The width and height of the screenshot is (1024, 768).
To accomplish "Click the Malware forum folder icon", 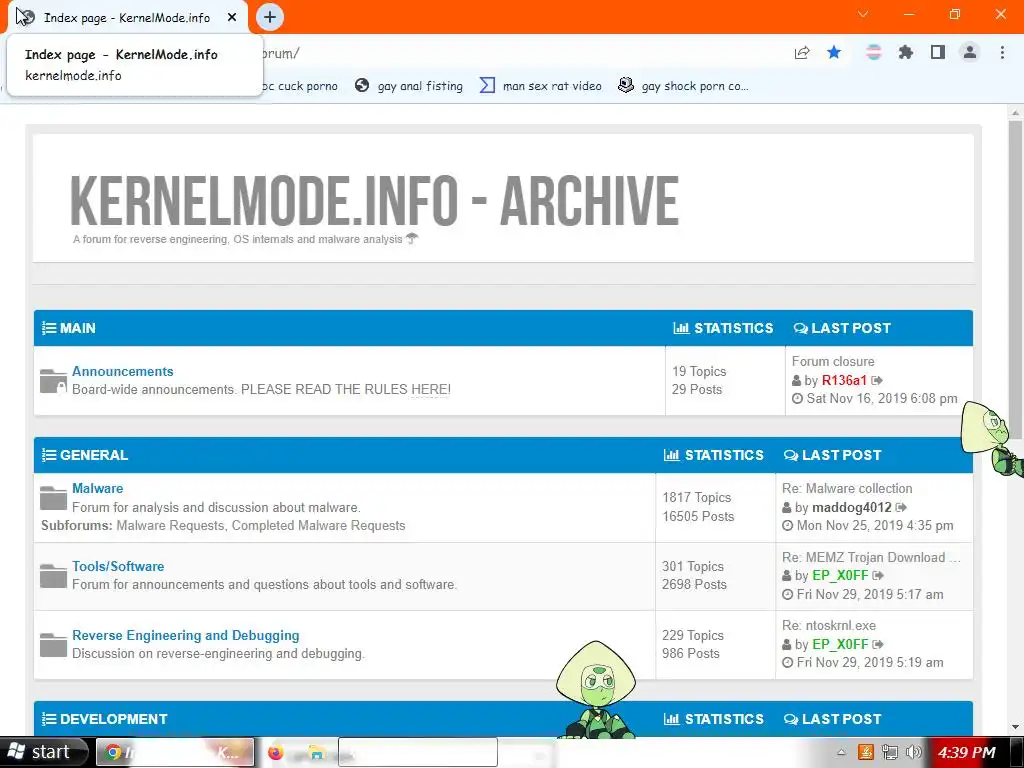I will 53,498.
